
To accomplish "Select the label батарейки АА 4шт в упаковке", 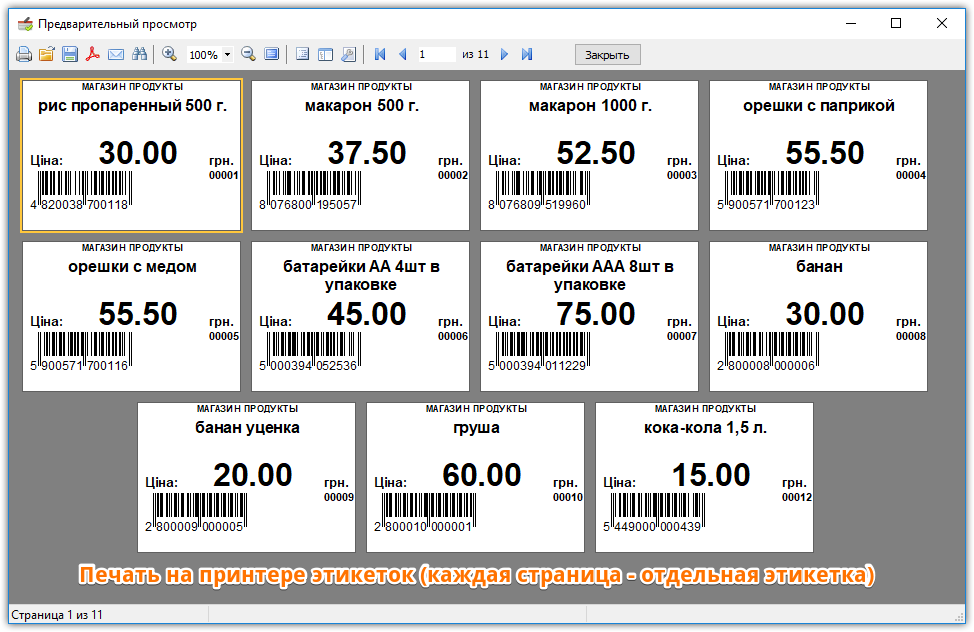I will click(360, 316).
